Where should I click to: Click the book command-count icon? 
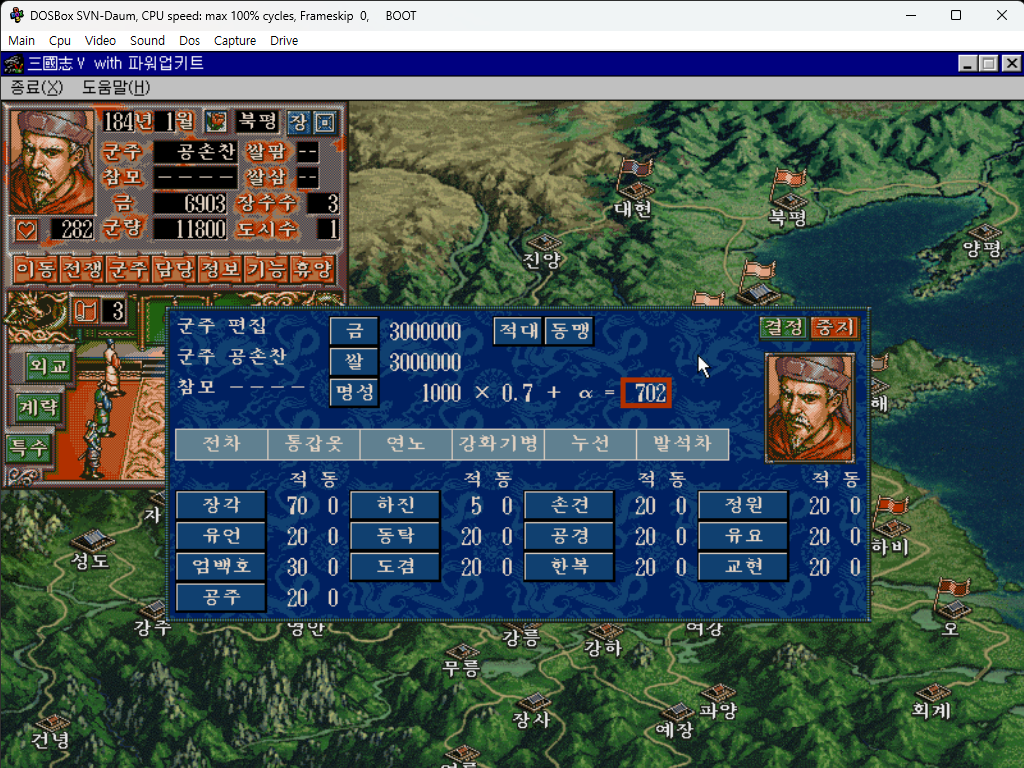85,311
